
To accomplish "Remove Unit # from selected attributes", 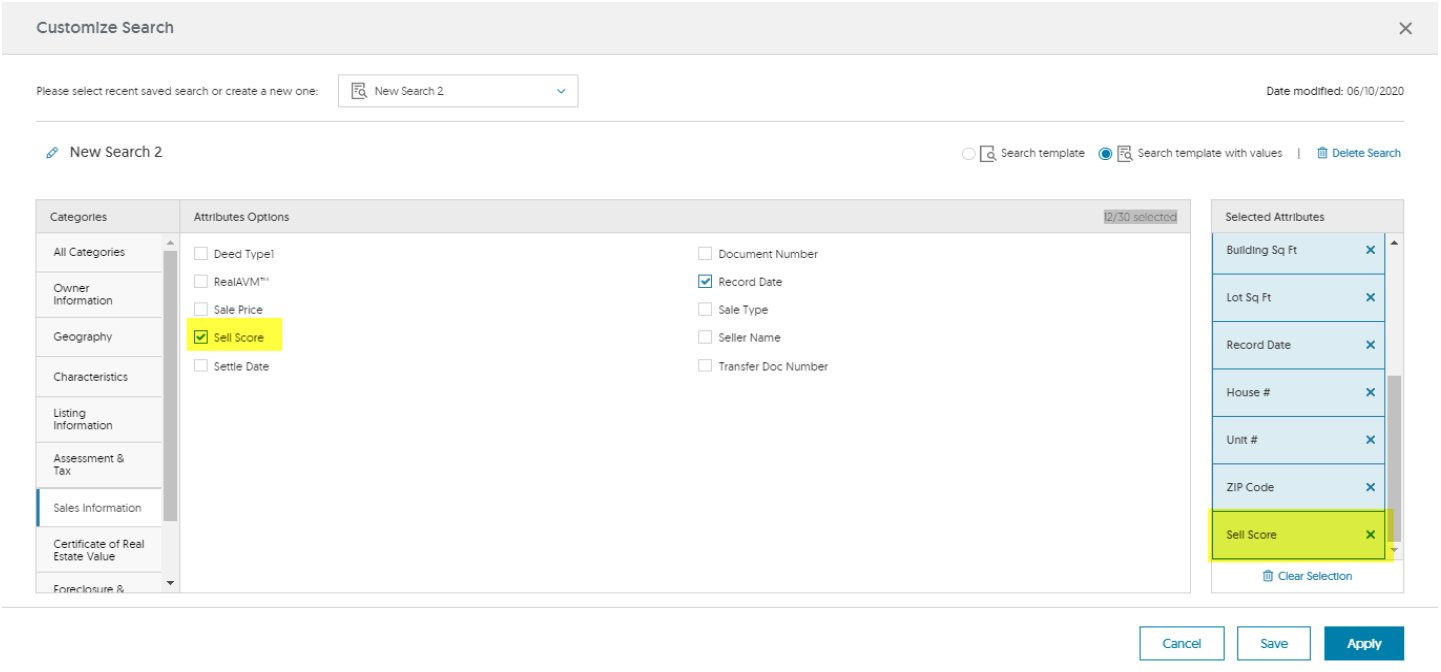I will [x=1370, y=440].
